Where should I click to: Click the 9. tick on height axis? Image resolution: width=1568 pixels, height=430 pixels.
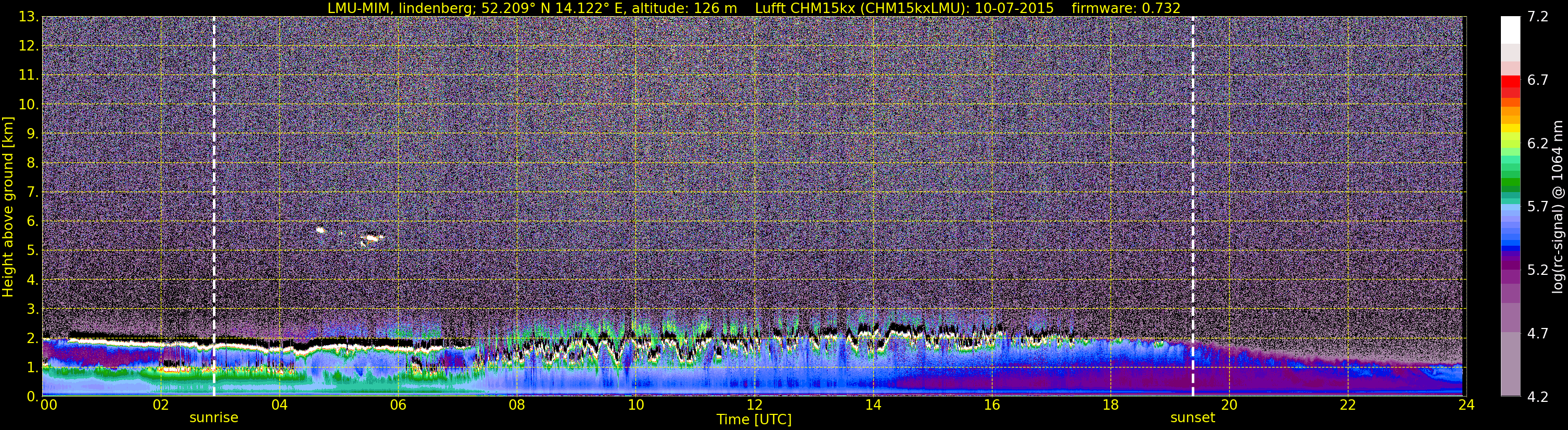(x=32, y=133)
